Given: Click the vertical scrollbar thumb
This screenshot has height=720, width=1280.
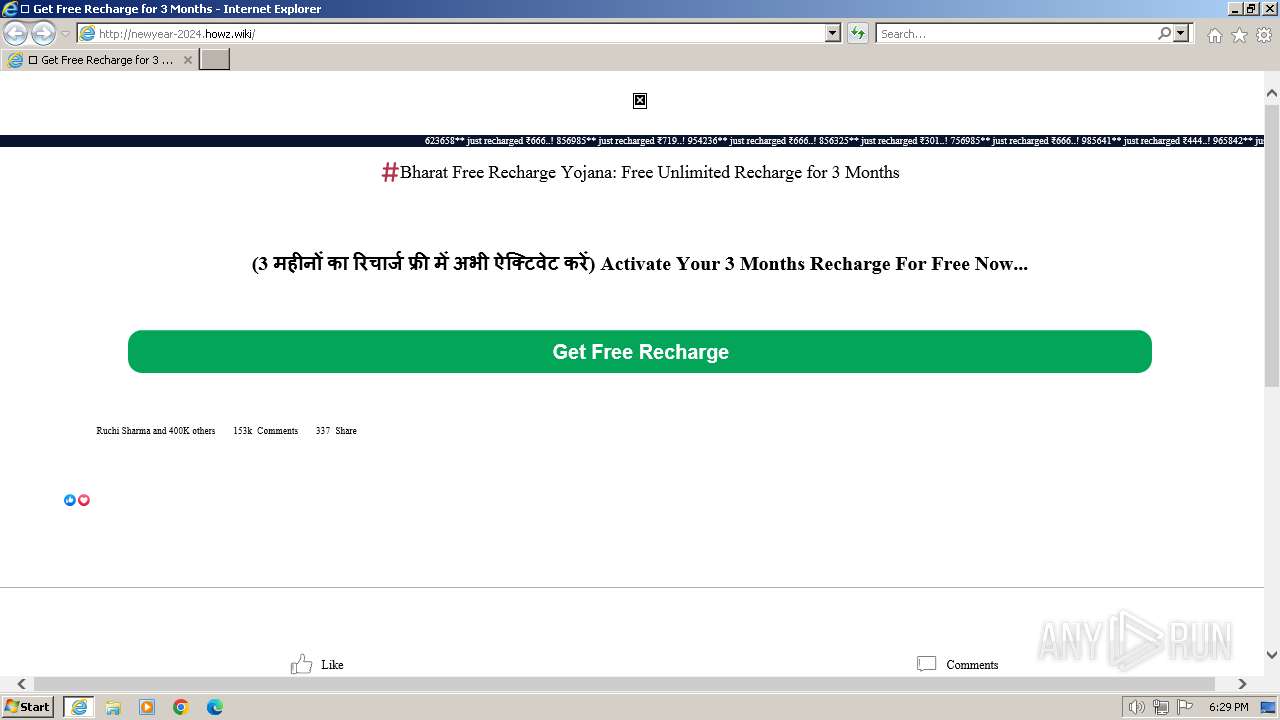Looking at the screenshot, I should pos(1272,245).
